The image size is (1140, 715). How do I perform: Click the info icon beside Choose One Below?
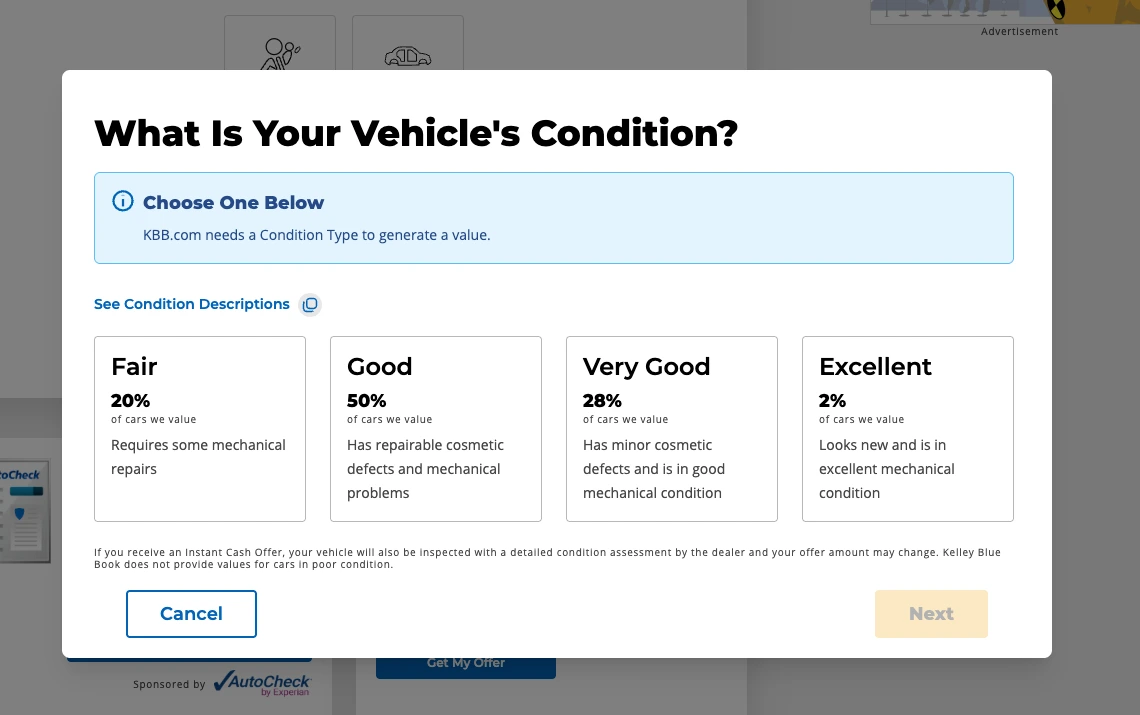pos(123,201)
